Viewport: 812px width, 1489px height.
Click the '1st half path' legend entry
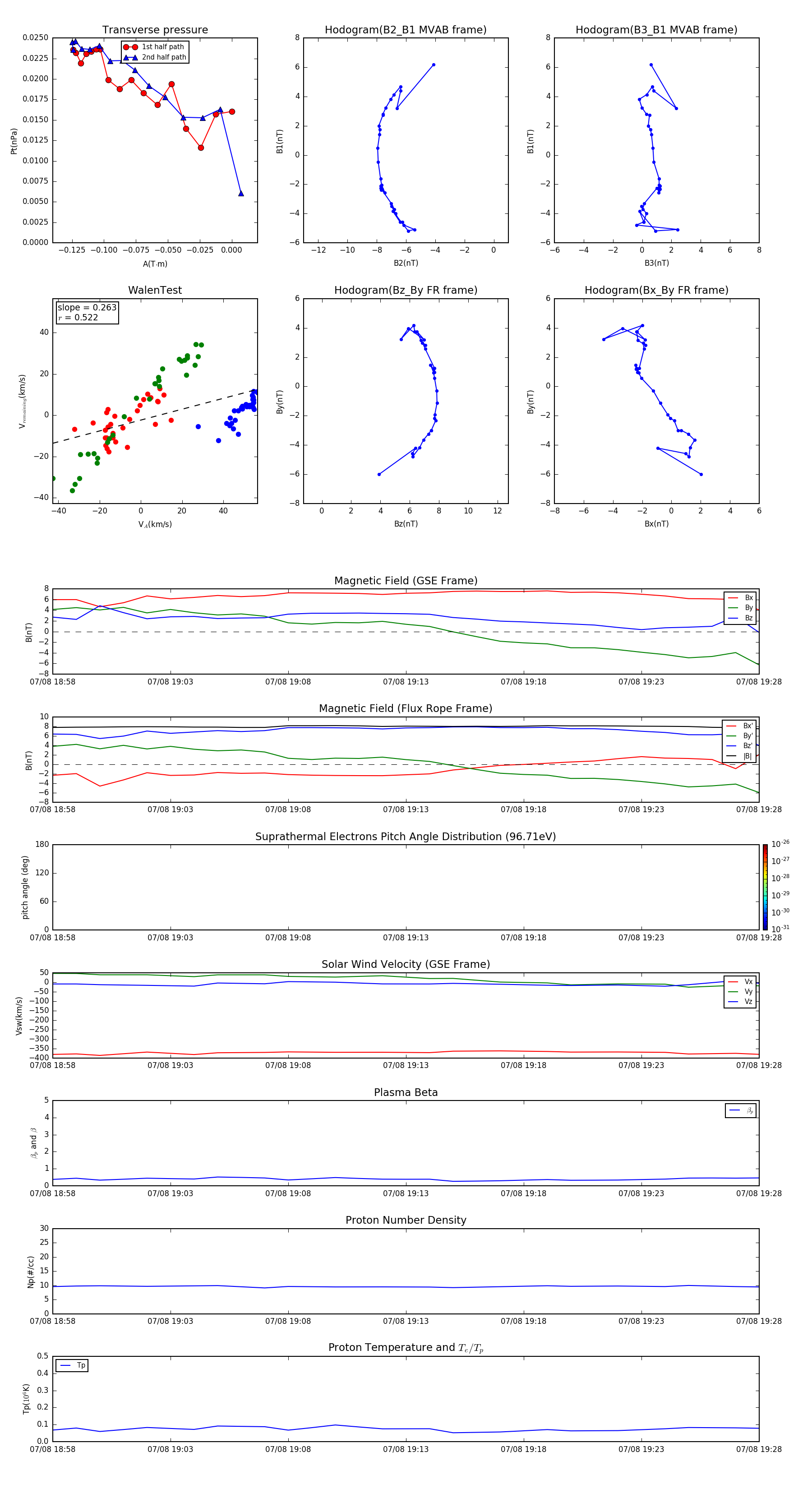point(154,47)
